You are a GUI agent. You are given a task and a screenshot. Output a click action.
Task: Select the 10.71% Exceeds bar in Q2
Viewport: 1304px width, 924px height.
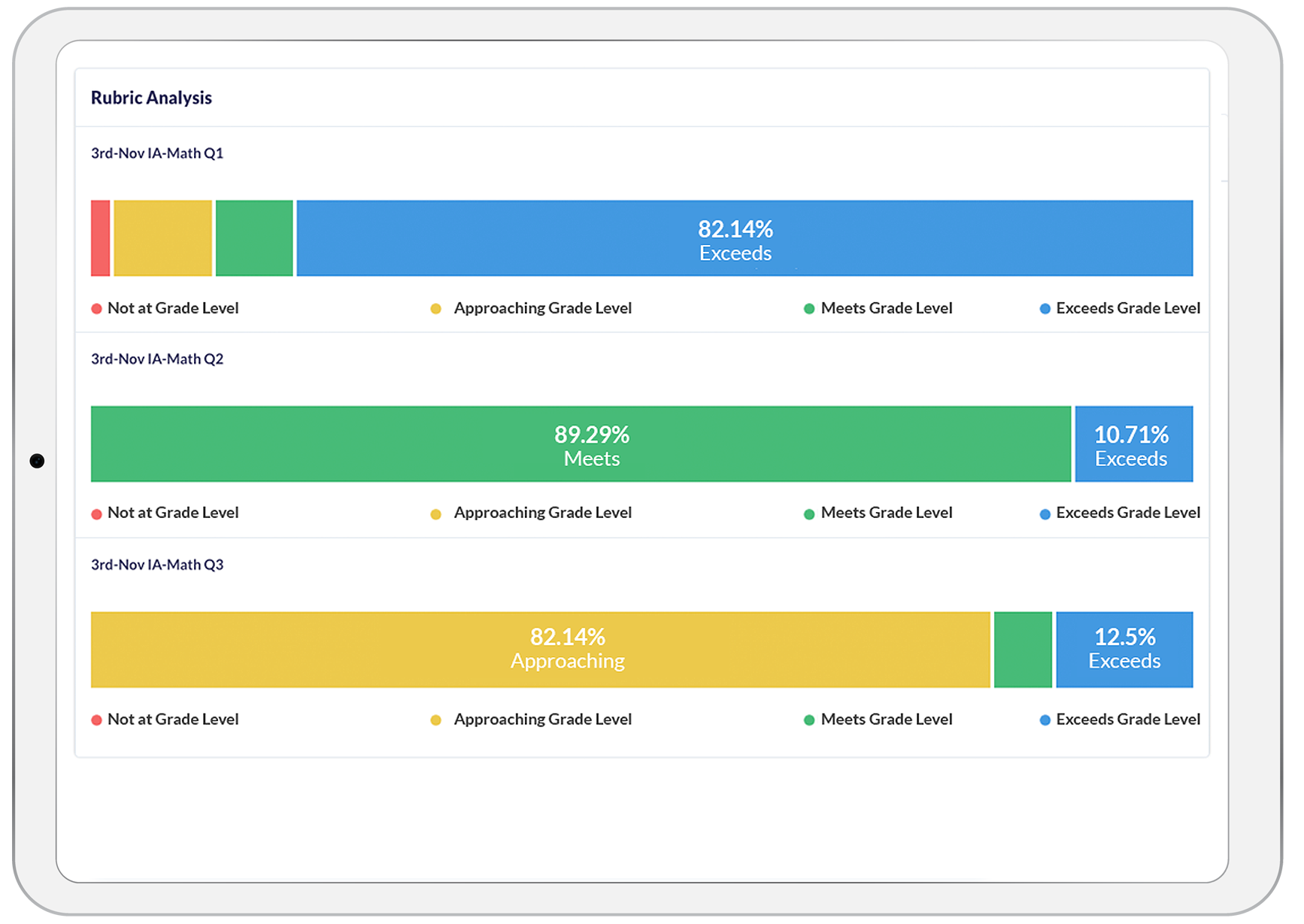pyautogui.click(x=1133, y=444)
